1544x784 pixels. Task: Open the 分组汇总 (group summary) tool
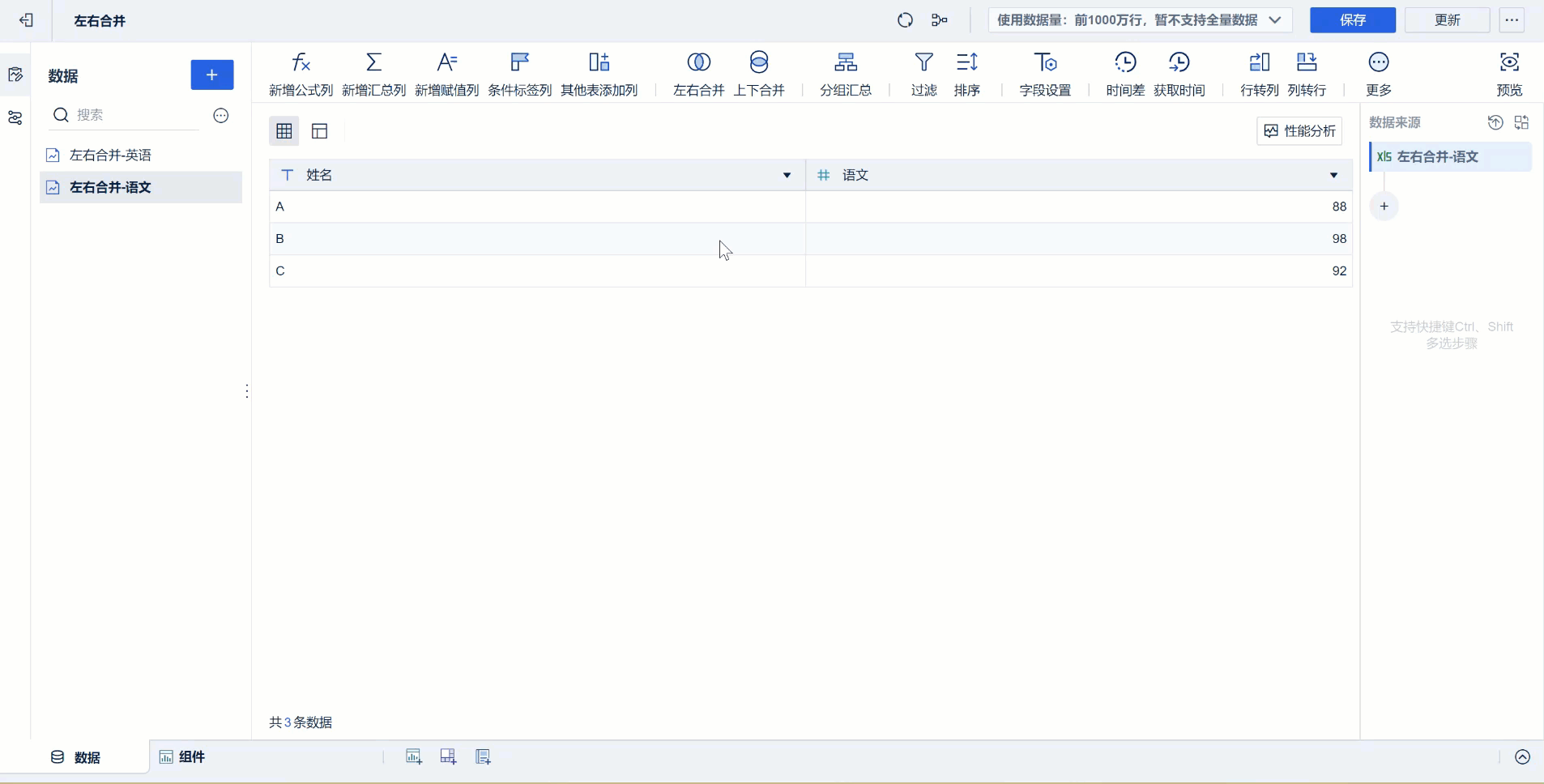(845, 73)
